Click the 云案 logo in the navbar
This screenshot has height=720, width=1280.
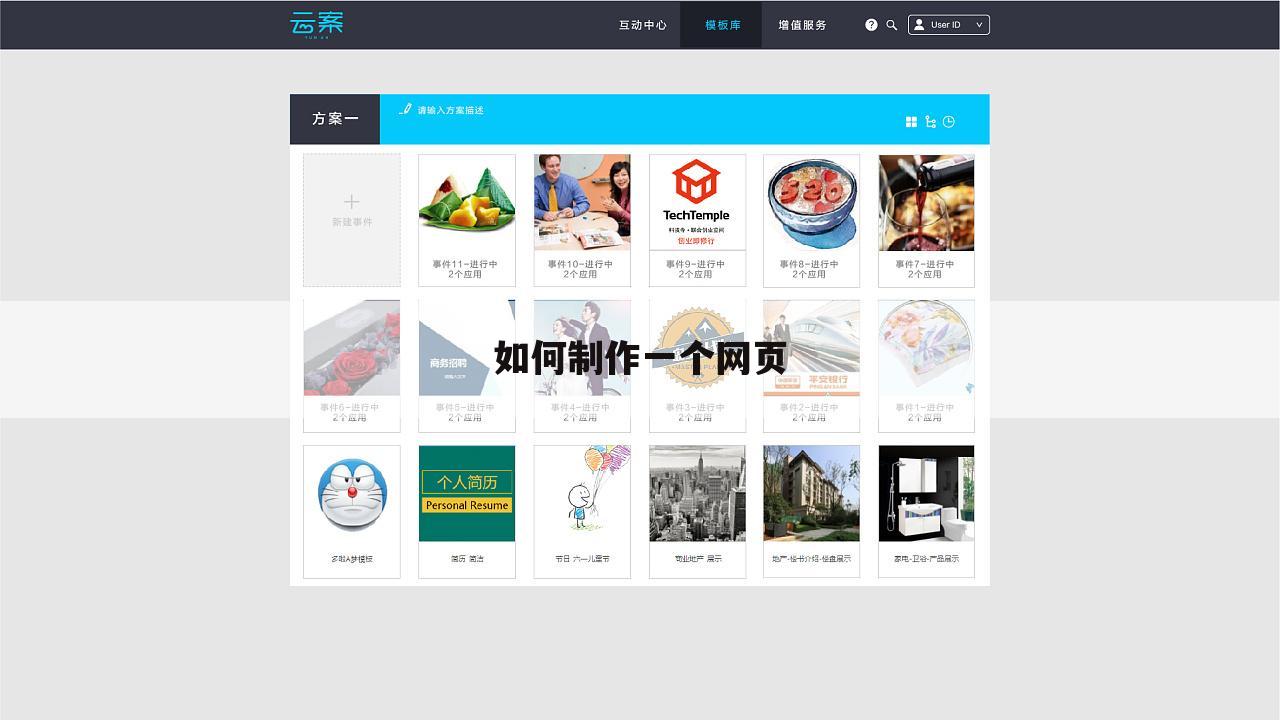click(x=317, y=24)
